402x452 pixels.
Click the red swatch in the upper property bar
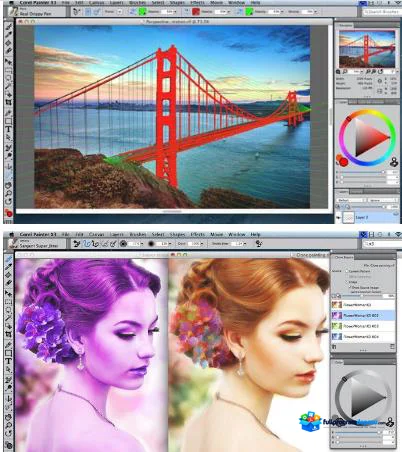point(196,12)
